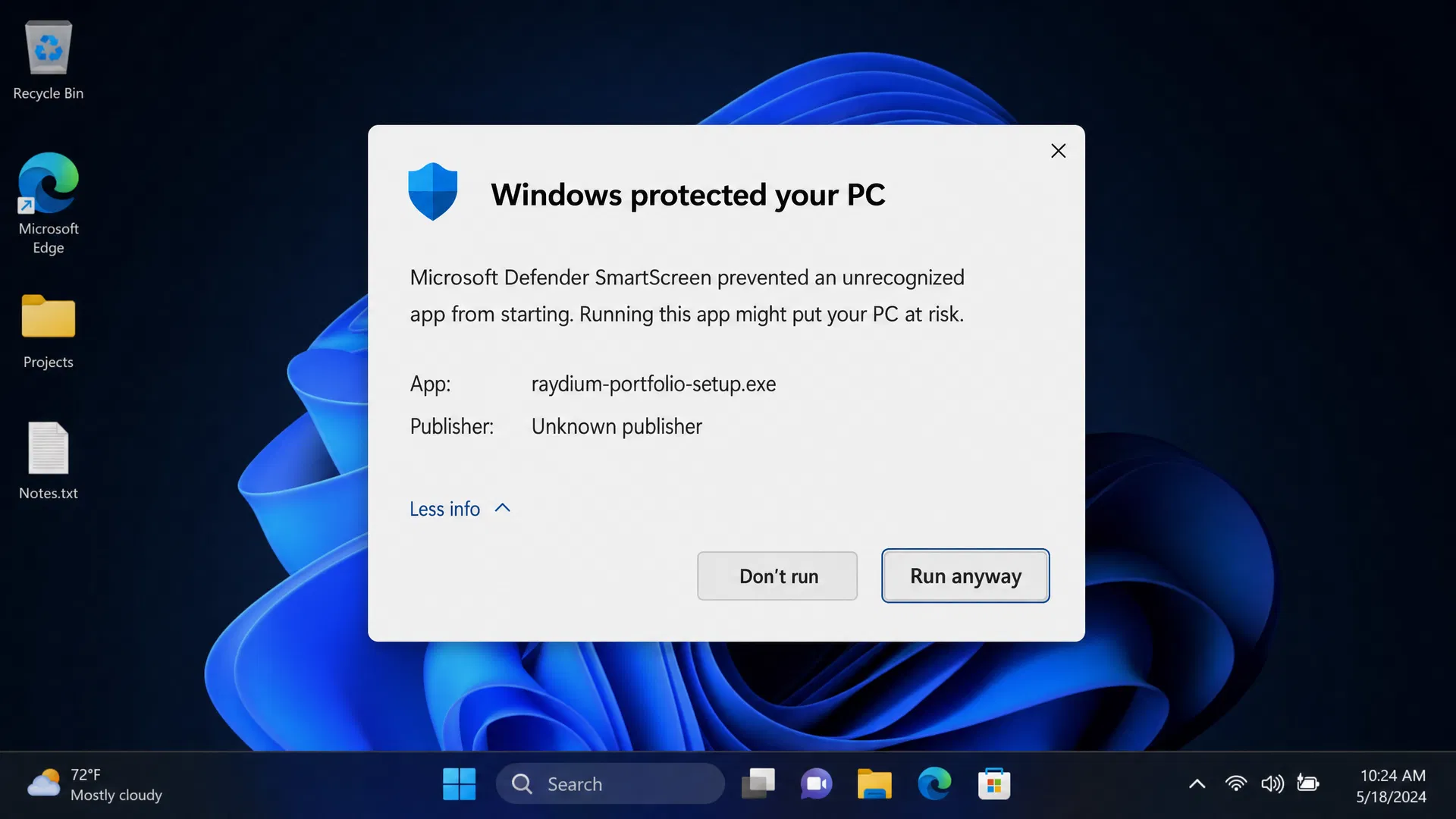
Task: Click the App: label
Action: tap(430, 384)
